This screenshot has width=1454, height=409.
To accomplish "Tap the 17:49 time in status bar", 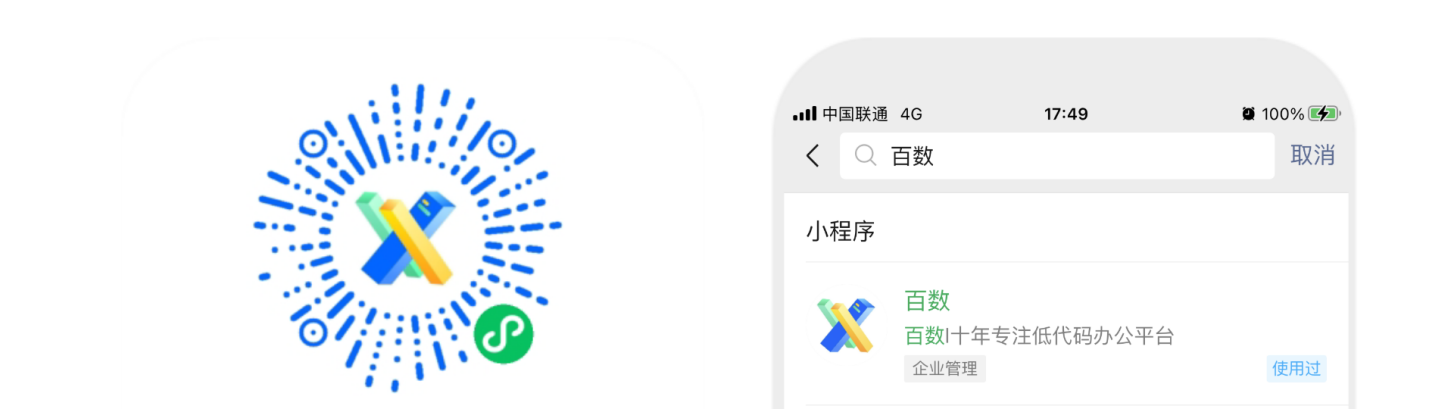I will coord(1066,114).
